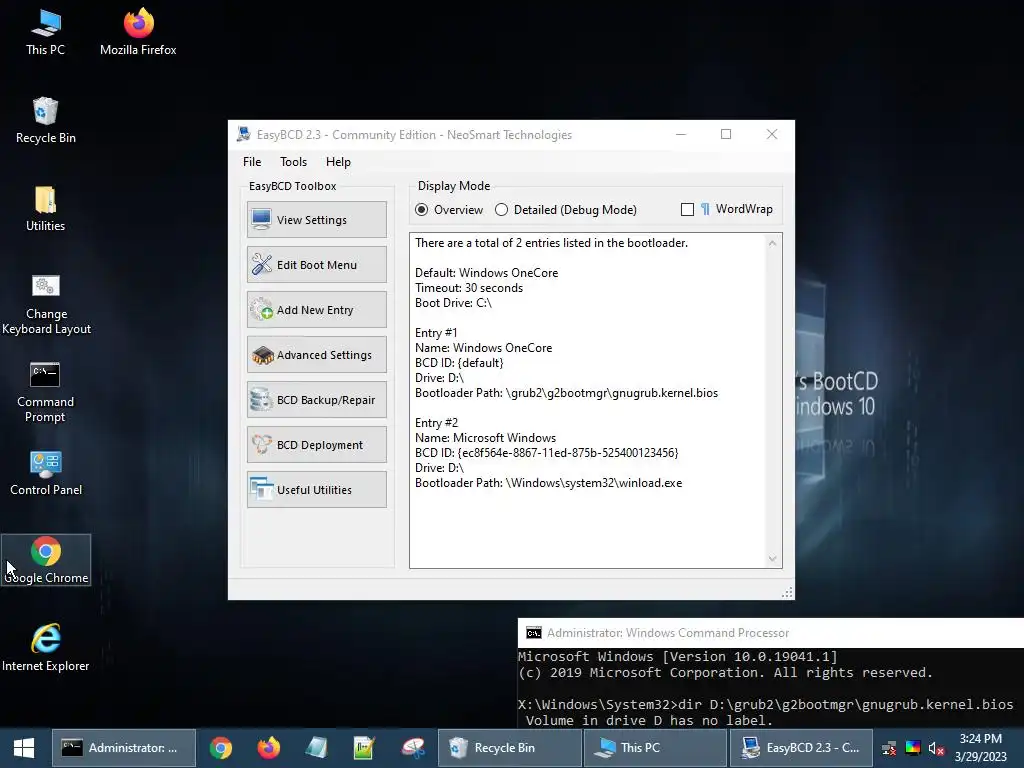Open the Recycle Bin desktop icon

(45, 121)
